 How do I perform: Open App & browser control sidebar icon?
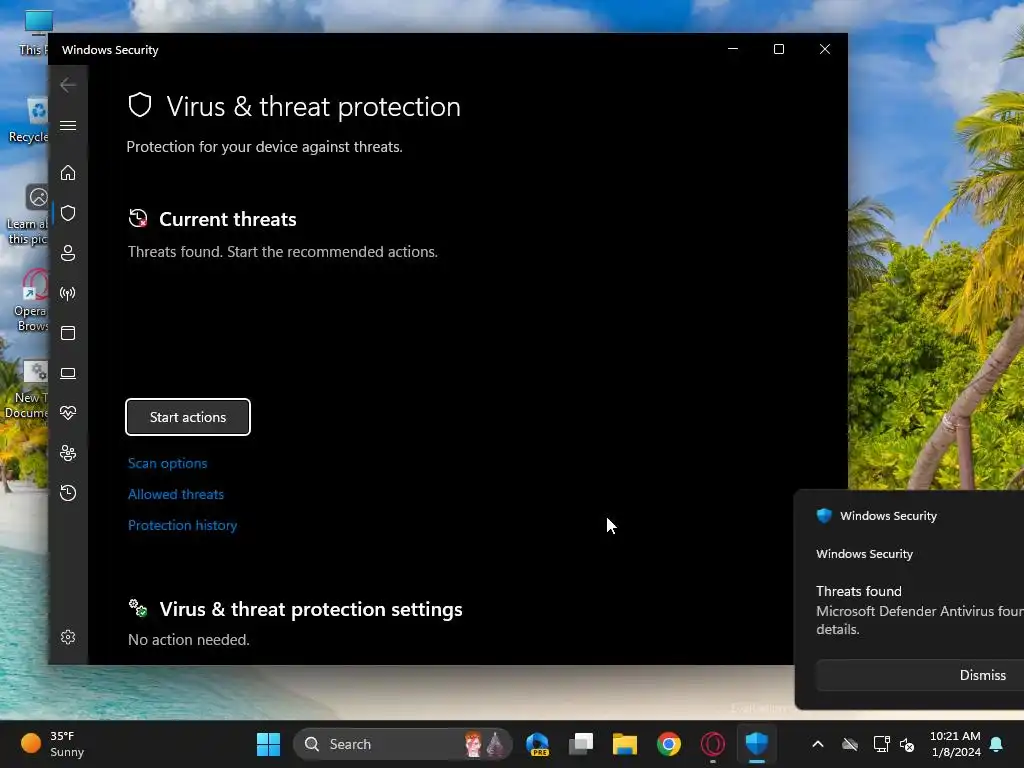point(68,333)
